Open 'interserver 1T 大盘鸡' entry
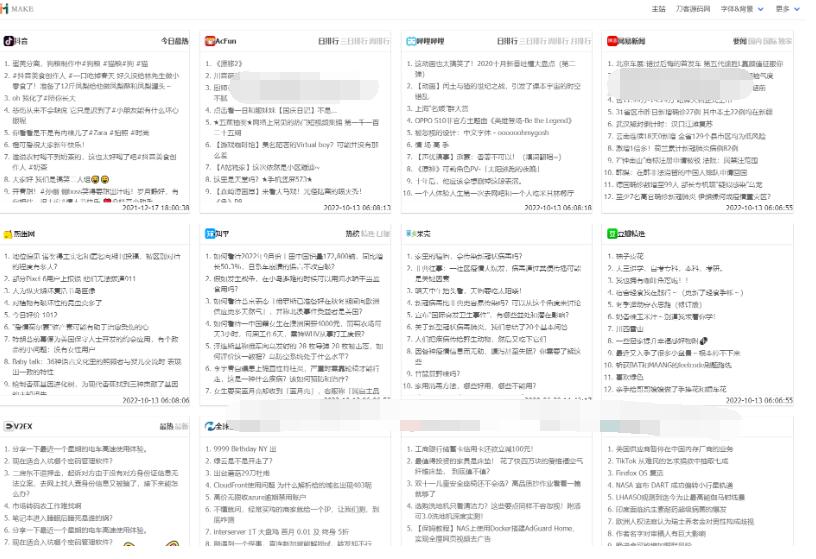816x559 pixels. (x=281, y=532)
